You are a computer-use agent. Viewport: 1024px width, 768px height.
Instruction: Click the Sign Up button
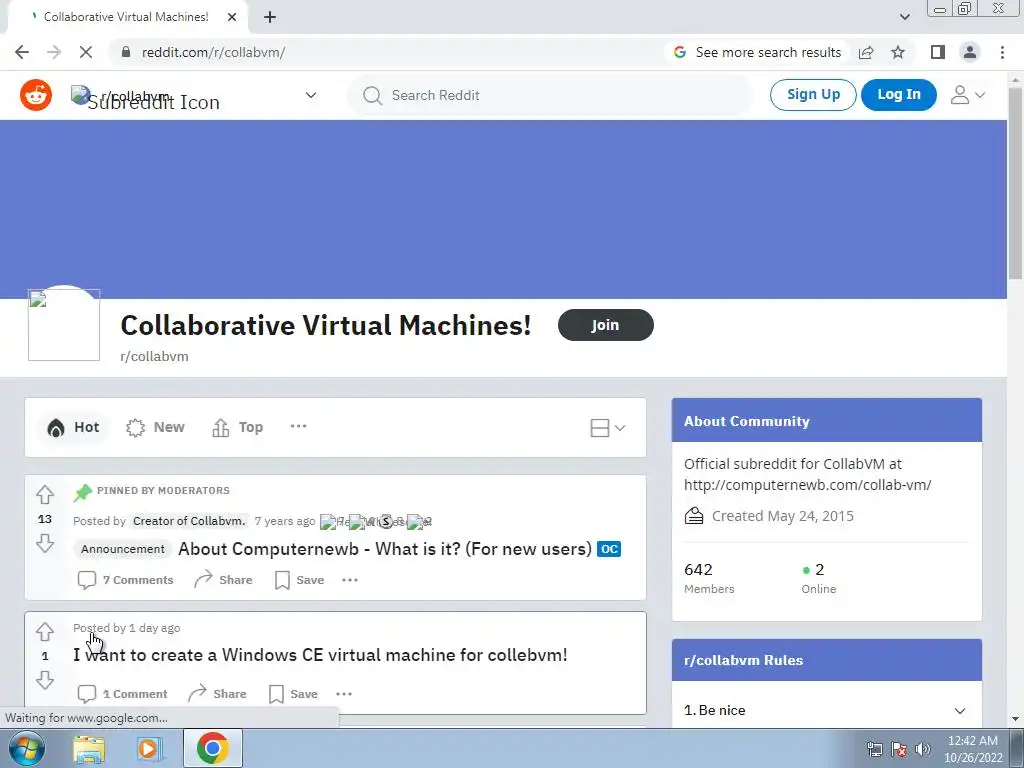(813, 95)
